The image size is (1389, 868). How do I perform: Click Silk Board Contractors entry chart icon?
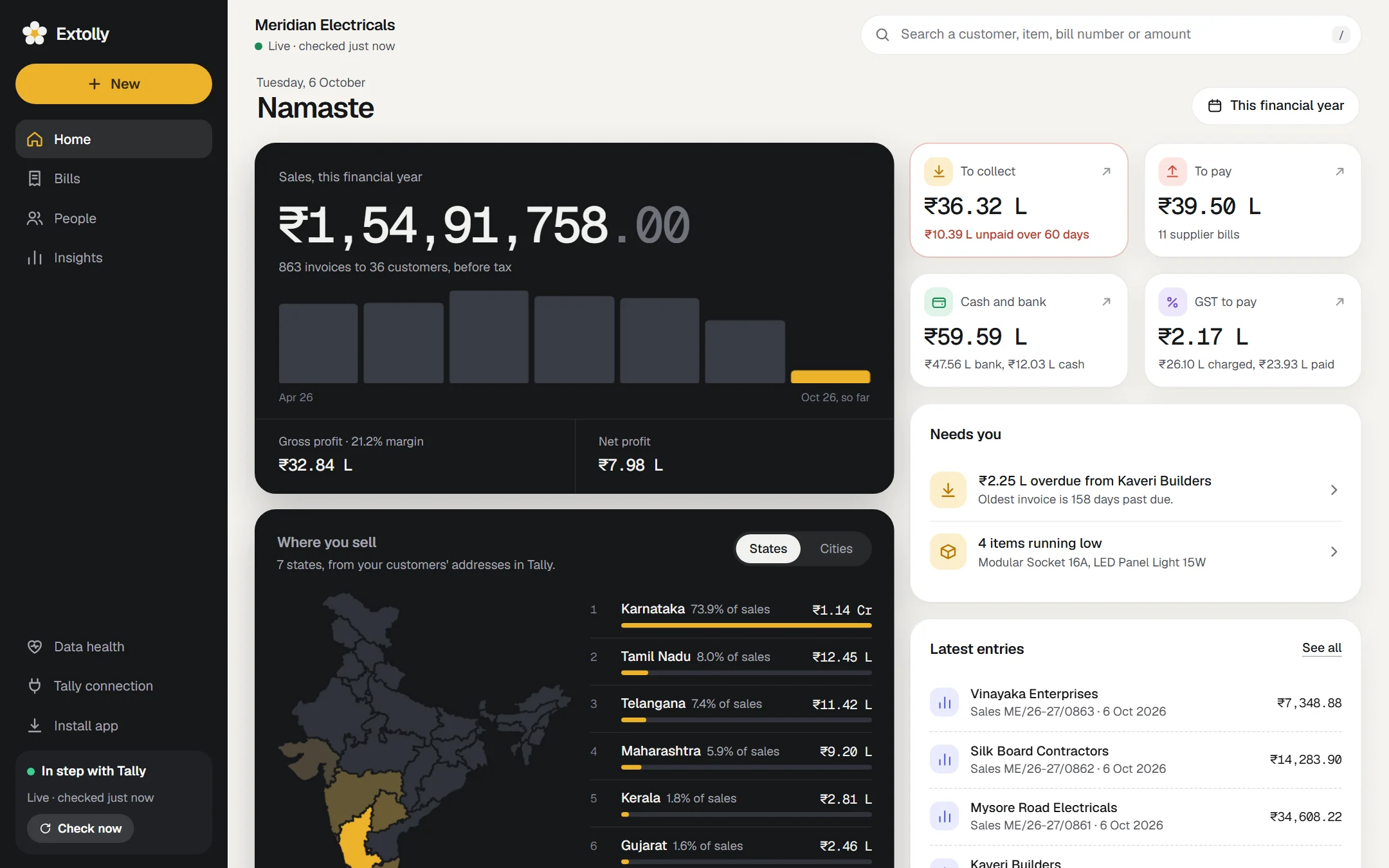(x=945, y=759)
